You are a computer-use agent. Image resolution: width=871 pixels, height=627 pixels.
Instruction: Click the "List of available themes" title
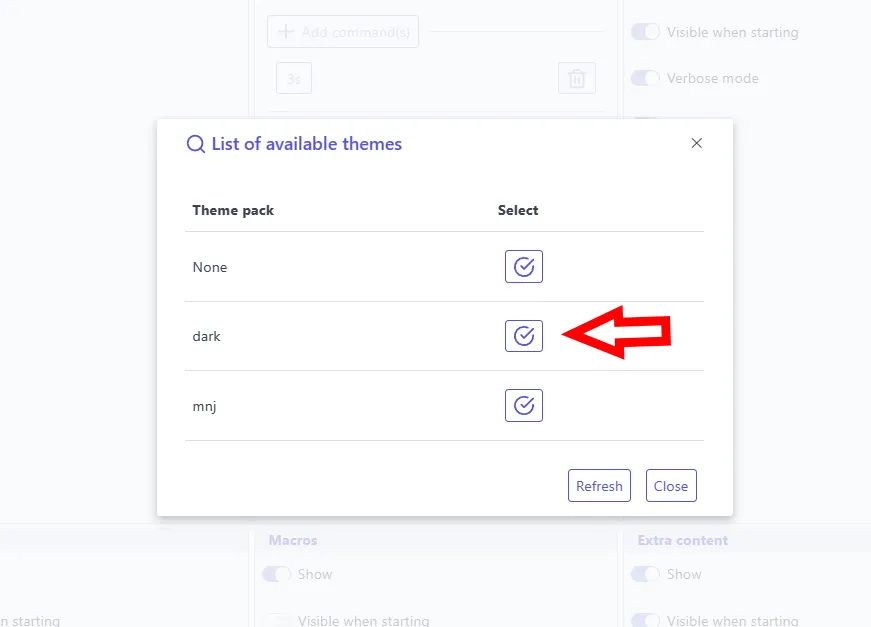pyautogui.click(x=307, y=144)
